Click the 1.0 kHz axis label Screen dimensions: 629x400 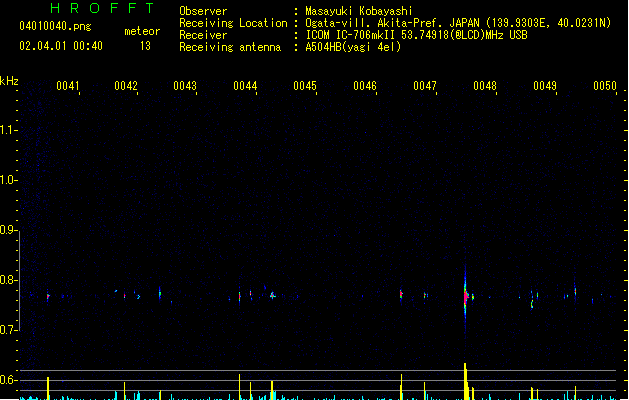point(8,180)
